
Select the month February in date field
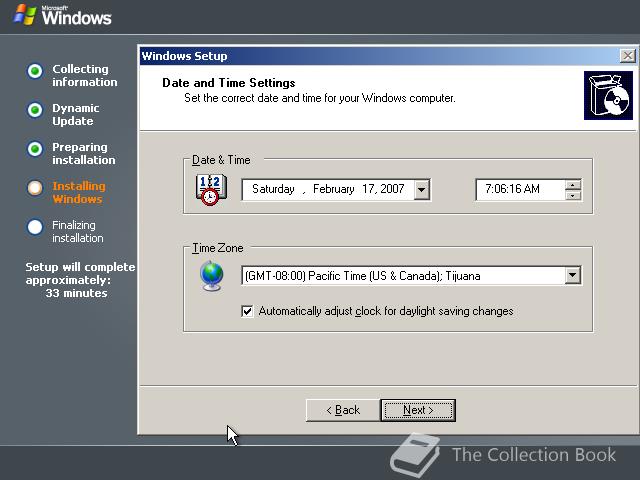click(x=333, y=189)
